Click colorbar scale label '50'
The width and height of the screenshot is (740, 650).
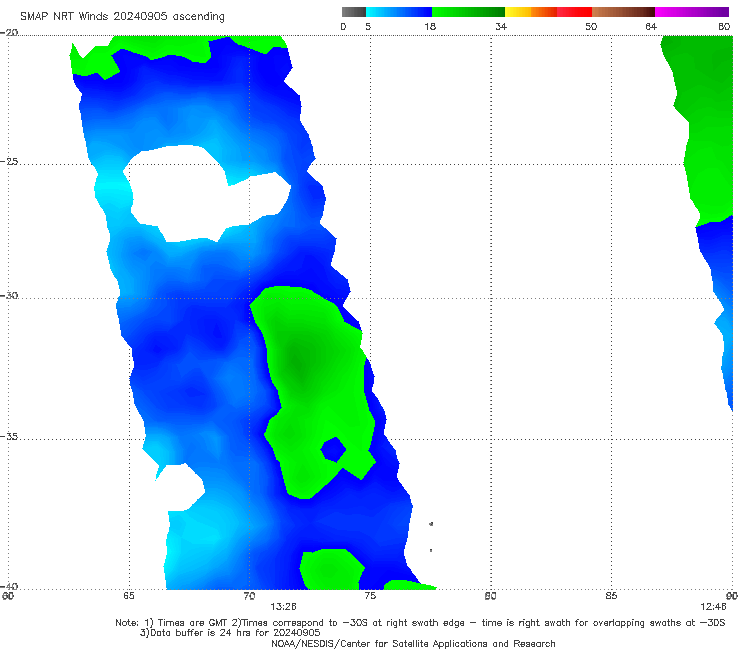pyautogui.click(x=591, y=27)
